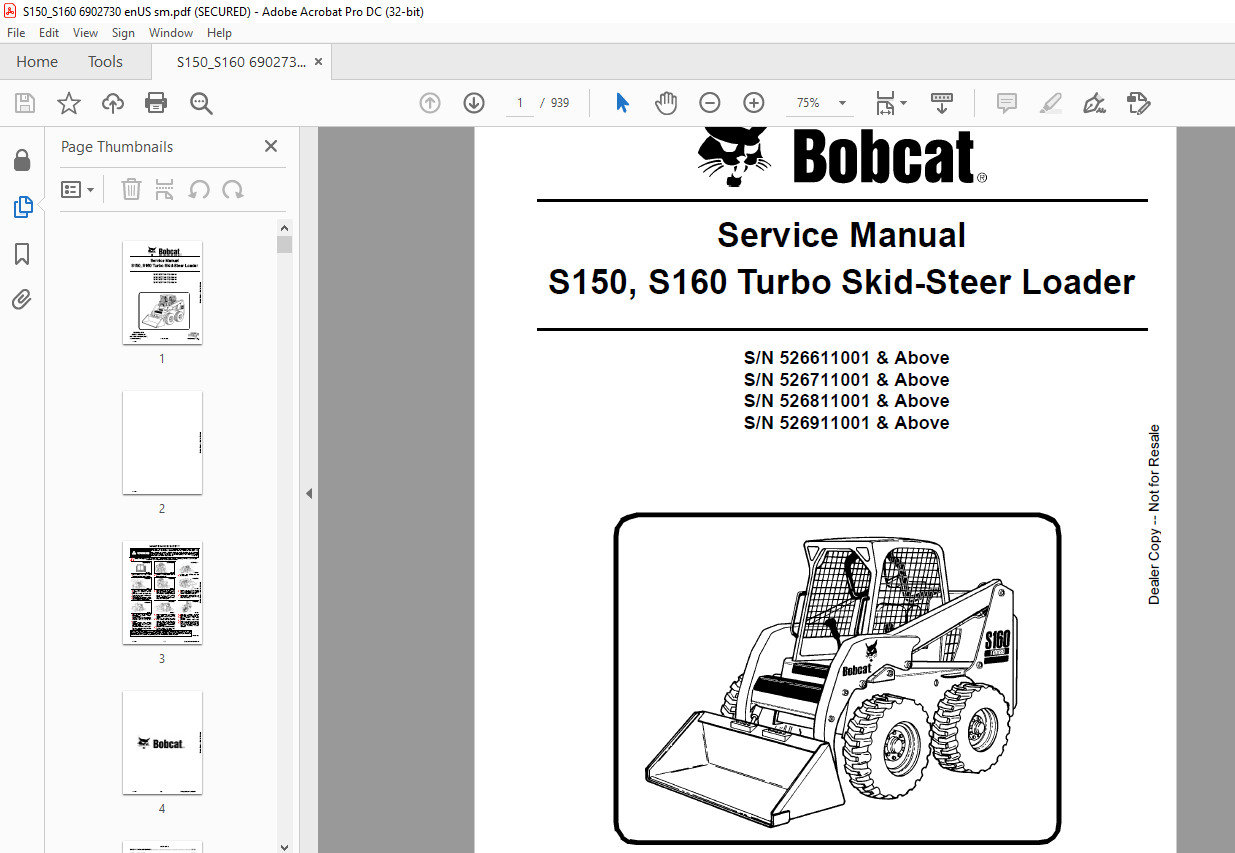Select page 4 thumbnail
The width and height of the screenshot is (1235, 853).
click(162, 742)
